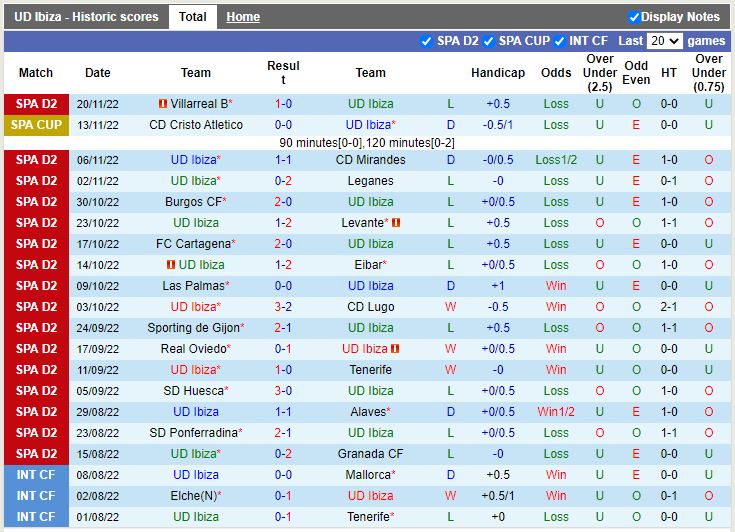
Task: Click the Match column header
Action: (36, 73)
